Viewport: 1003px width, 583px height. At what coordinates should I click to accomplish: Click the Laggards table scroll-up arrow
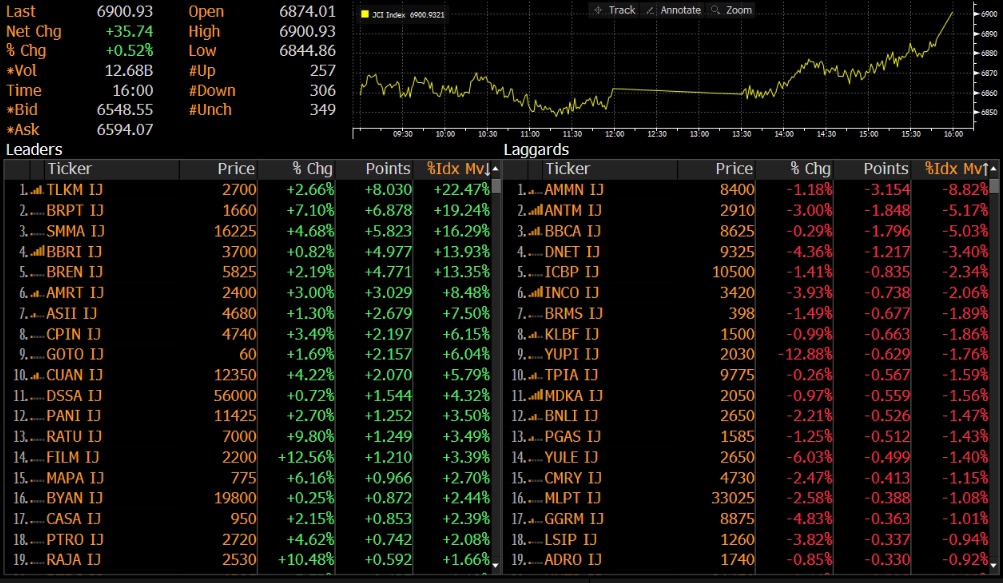(993, 169)
